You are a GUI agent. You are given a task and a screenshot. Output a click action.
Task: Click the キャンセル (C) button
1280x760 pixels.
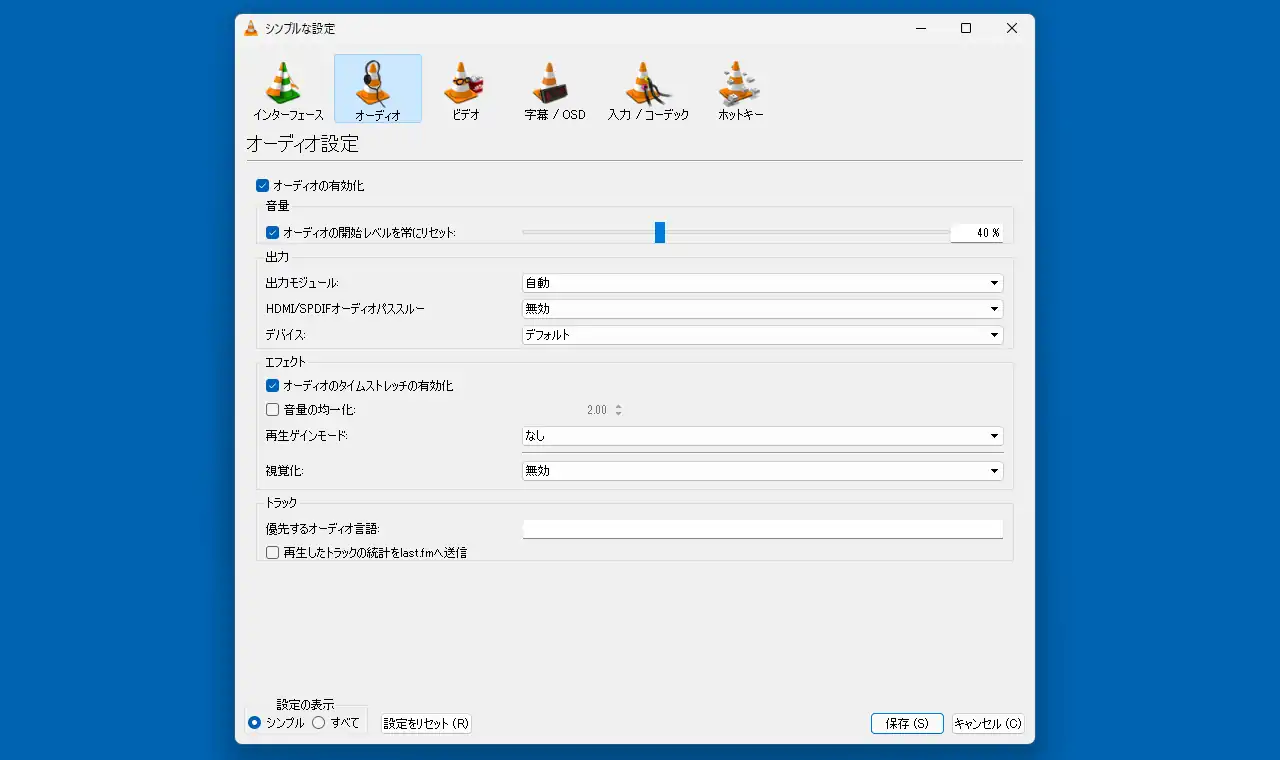pyautogui.click(x=988, y=723)
